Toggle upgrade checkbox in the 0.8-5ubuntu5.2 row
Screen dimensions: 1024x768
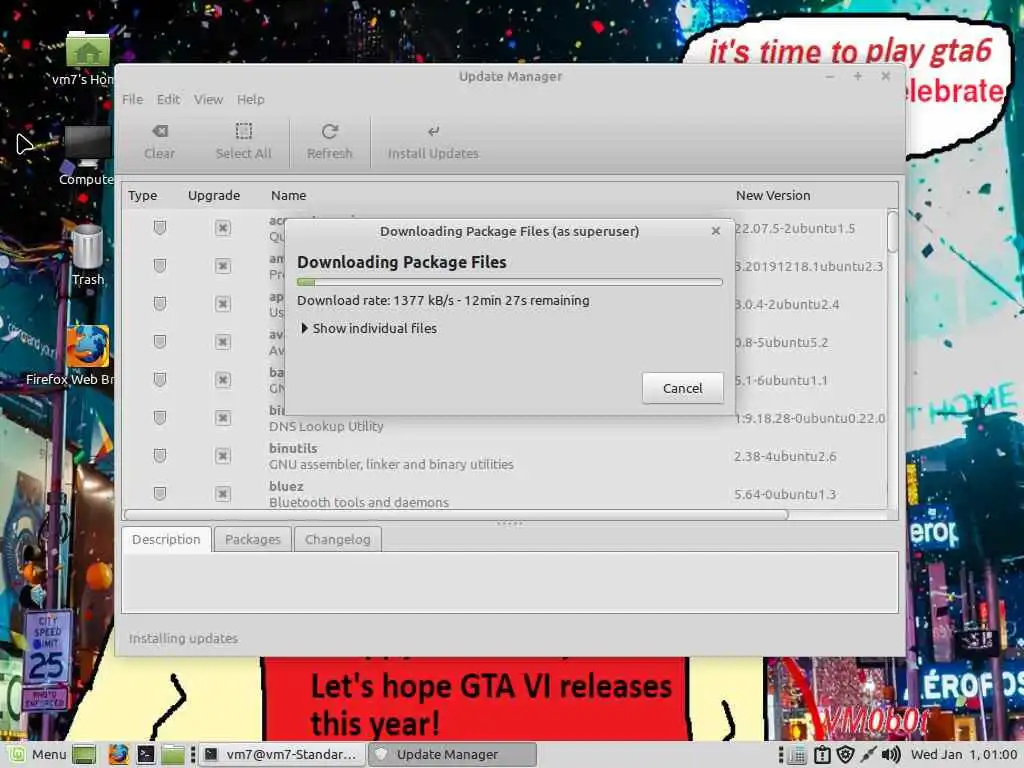tap(223, 342)
